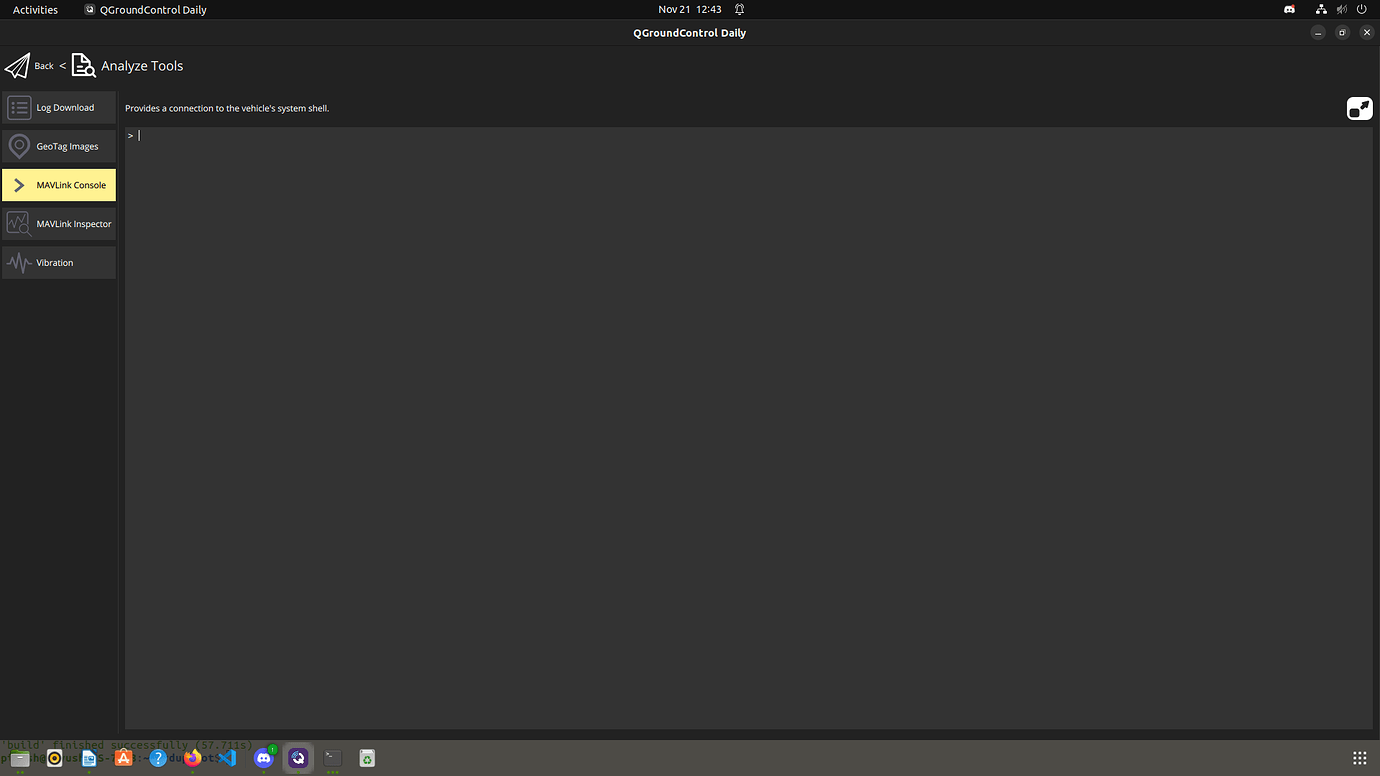This screenshot has width=1380, height=776.
Task: Switch to GeoTag Images tool
Action: coord(59,146)
